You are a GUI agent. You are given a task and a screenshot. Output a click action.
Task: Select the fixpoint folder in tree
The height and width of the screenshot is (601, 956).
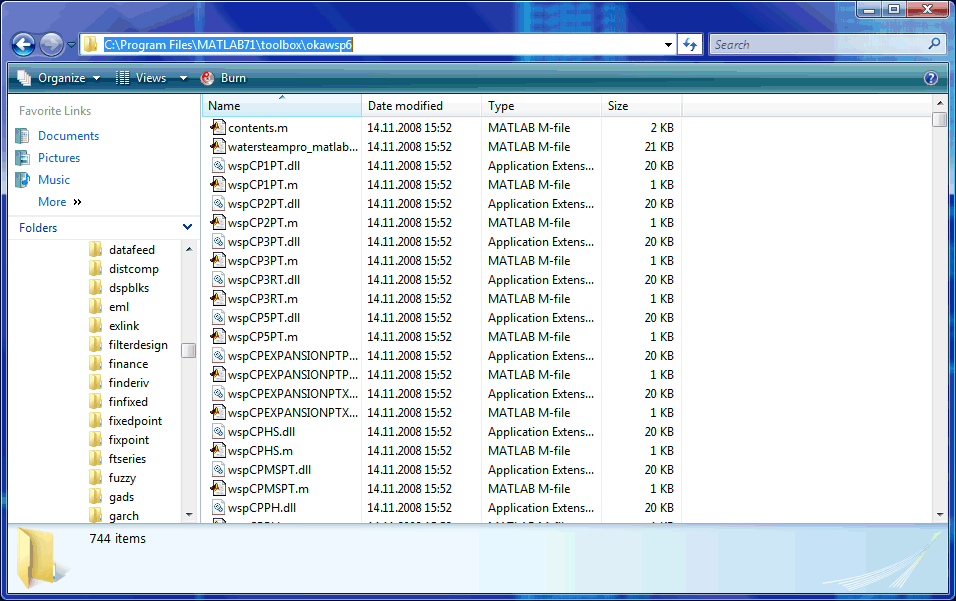[129, 440]
